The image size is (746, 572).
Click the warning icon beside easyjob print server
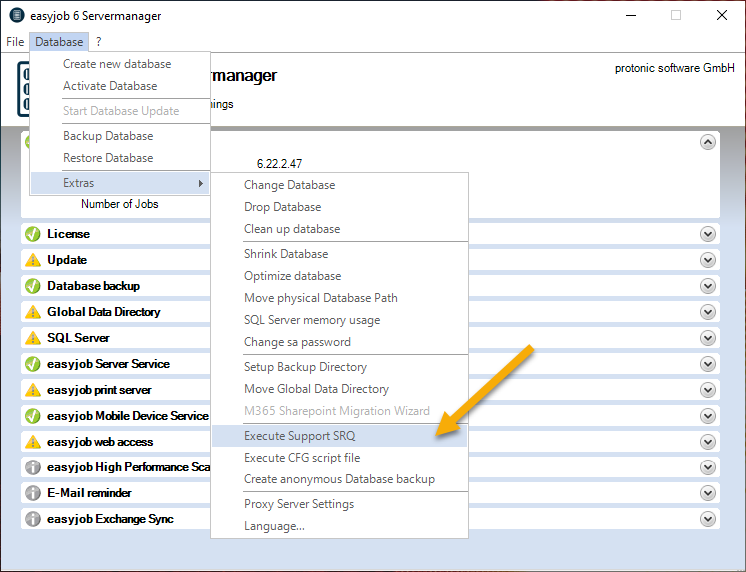pyautogui.click(x=32, y=390)
